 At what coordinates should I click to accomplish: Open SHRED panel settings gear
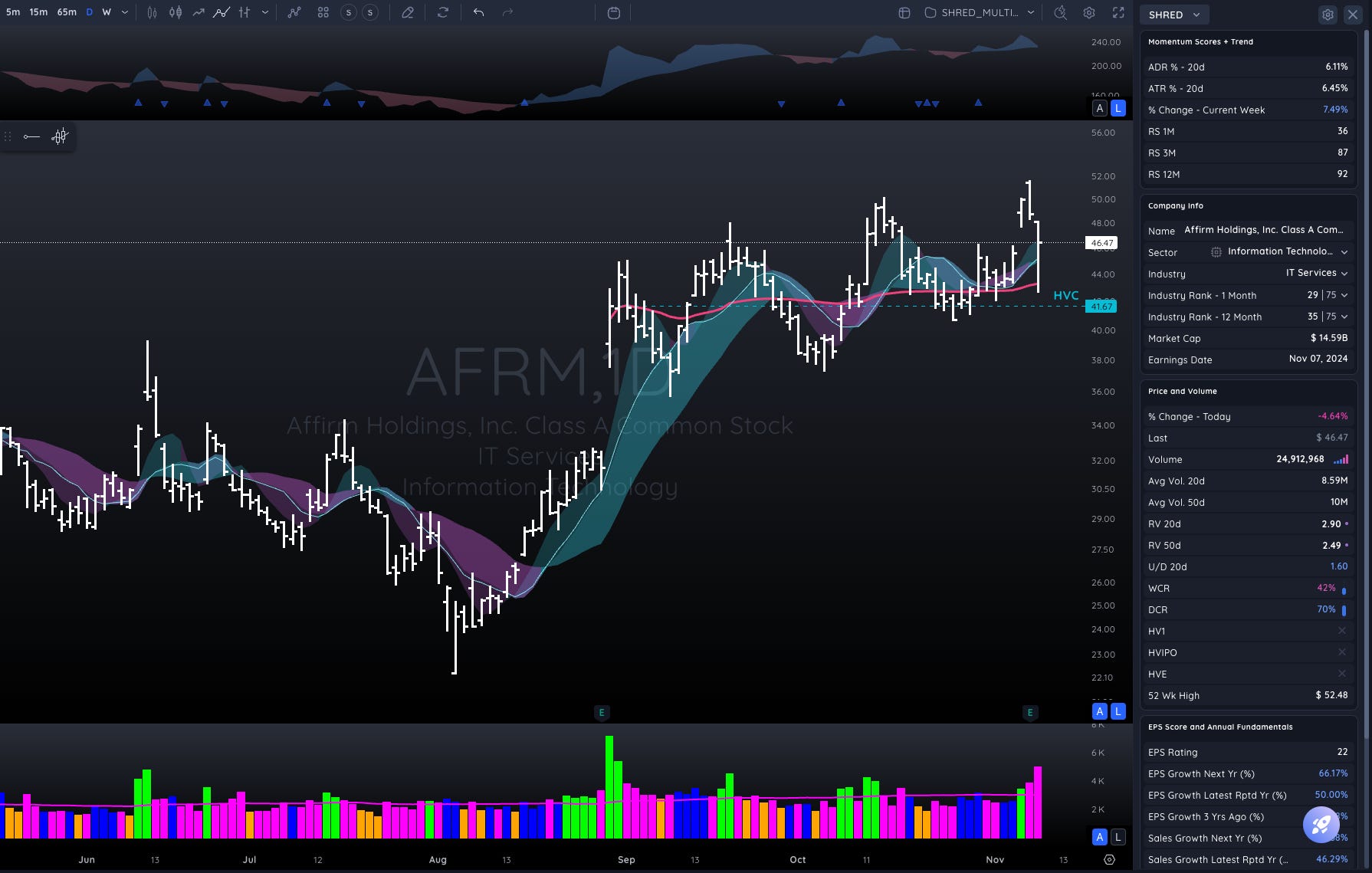1328,15
